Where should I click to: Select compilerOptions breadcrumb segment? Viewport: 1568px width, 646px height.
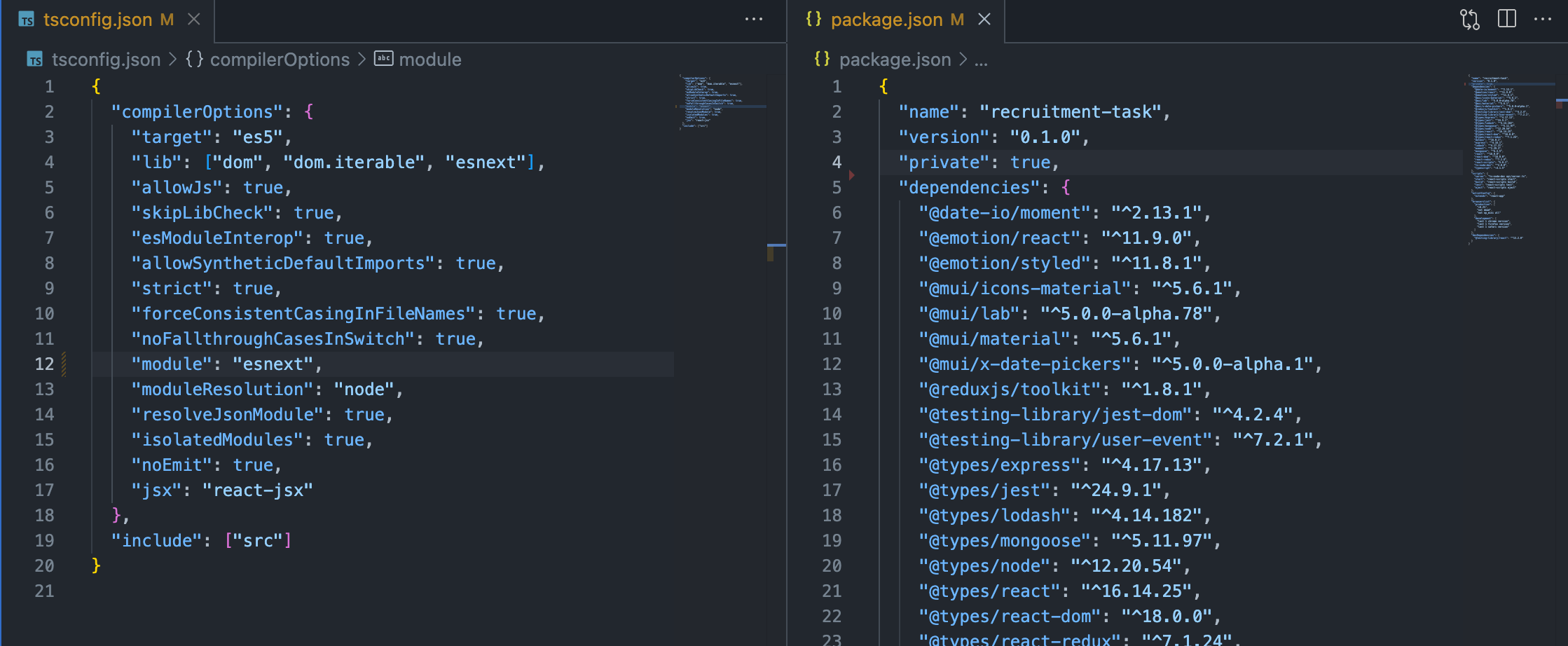click(280, 60)
